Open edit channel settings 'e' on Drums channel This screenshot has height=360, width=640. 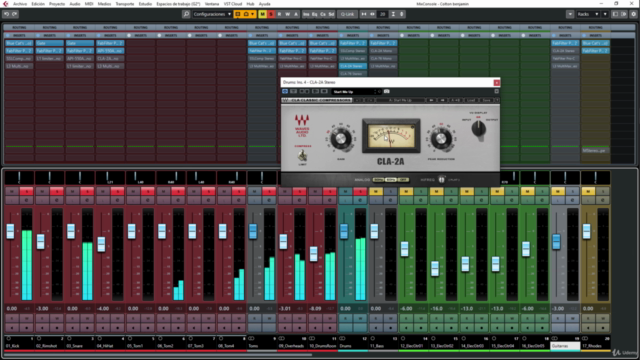tap(360, 200)
